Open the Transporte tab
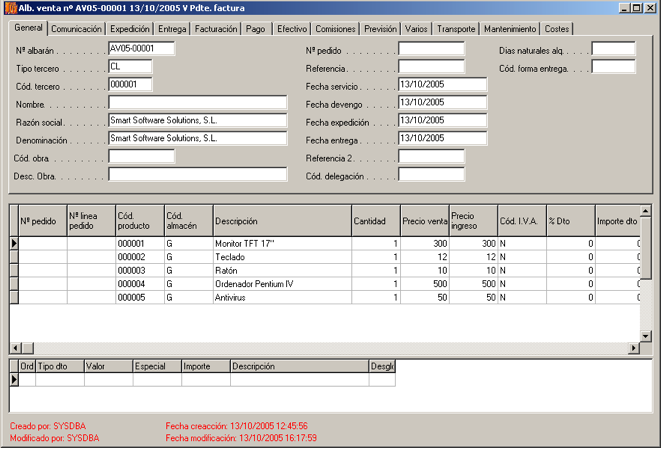663x450 pixels. click(456, 29)
